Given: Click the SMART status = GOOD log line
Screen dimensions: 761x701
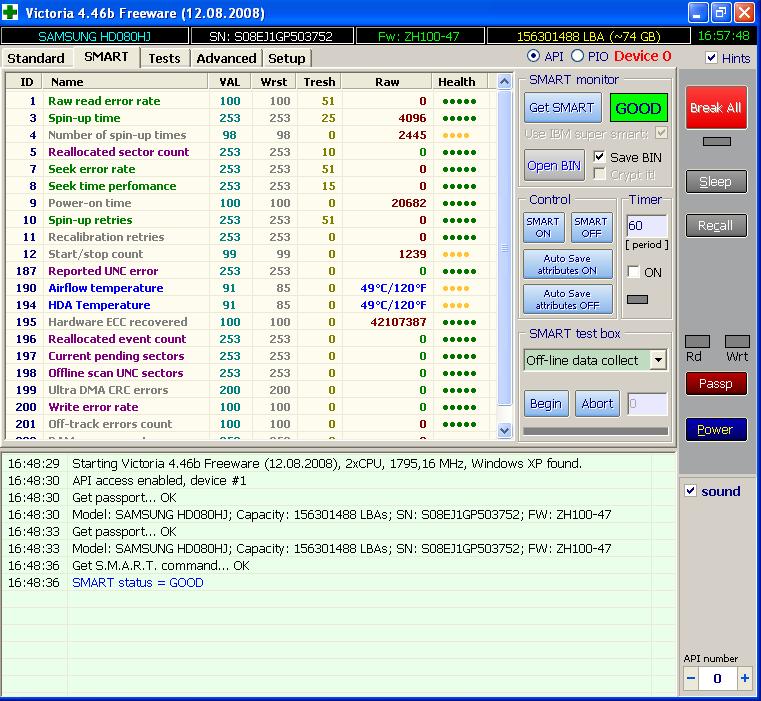Looking at the screenshot, I should point(138,583).
